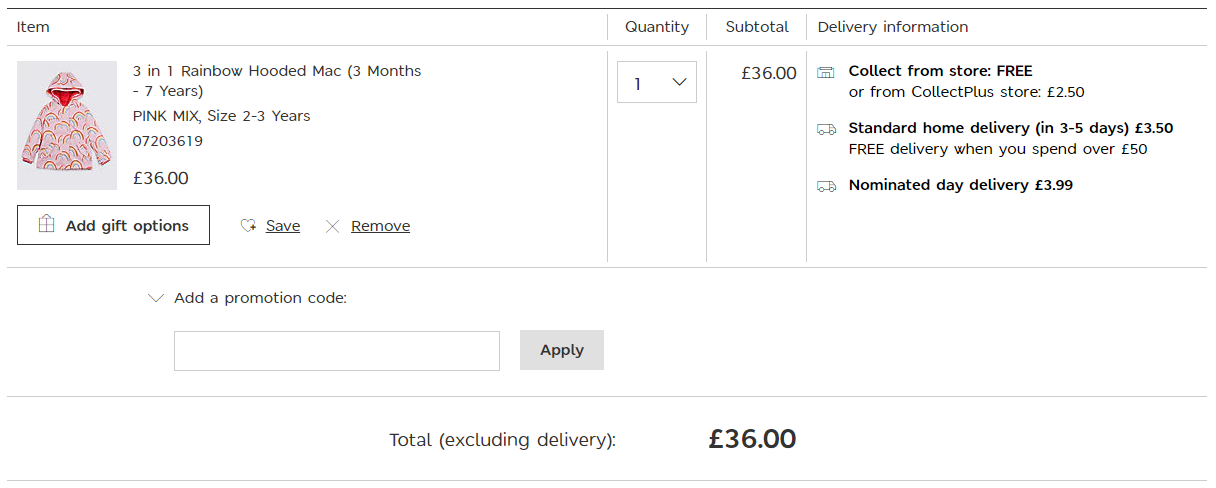The width and height of the screenshot is (1216, 488).
Task: Open the rainbow mac product thumbnail
Action: click(67, 125)
